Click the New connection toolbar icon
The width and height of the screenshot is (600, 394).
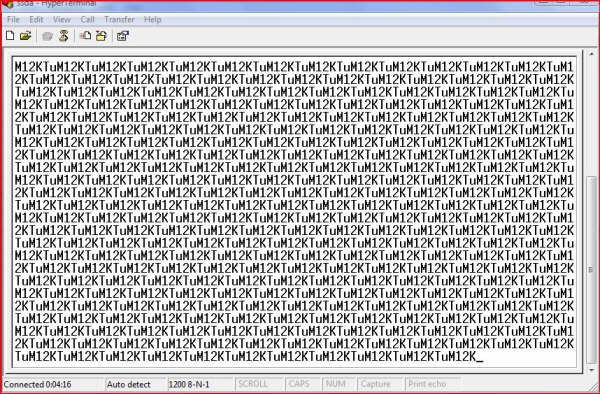tap(10, 36)
